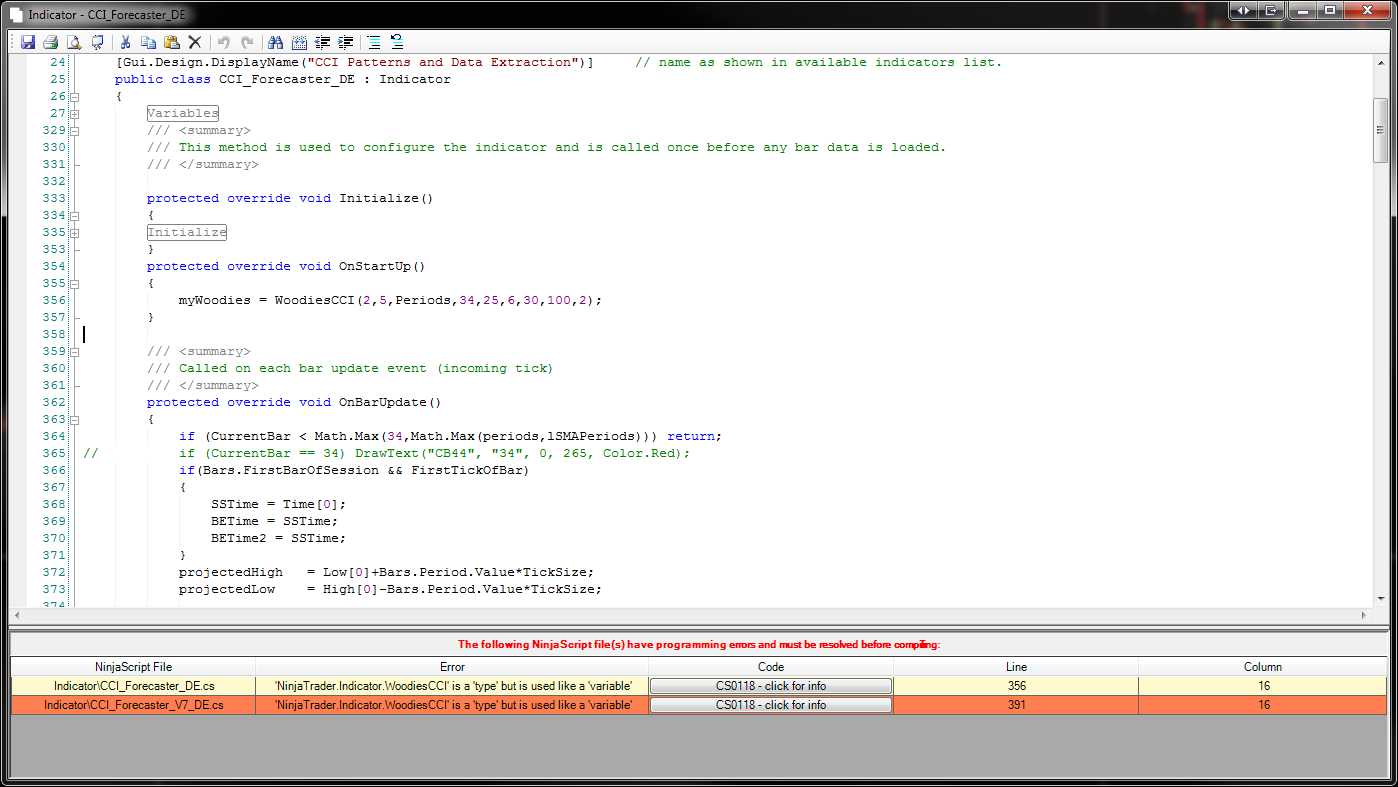Click the red programming errors message
This screenshot has height=787, width=1398.
(x=699, y=645)
